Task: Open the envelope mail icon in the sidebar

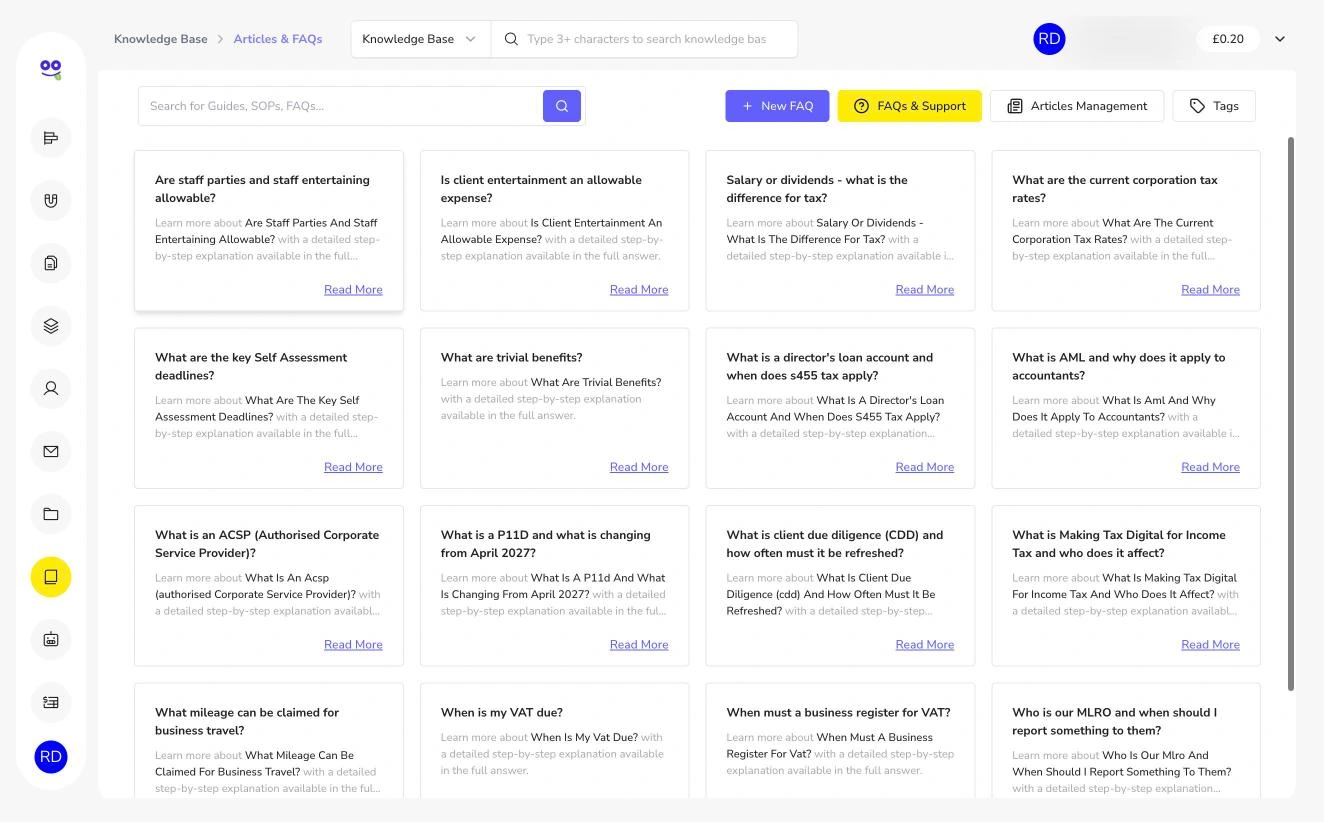Action: [x=51, y=451]
